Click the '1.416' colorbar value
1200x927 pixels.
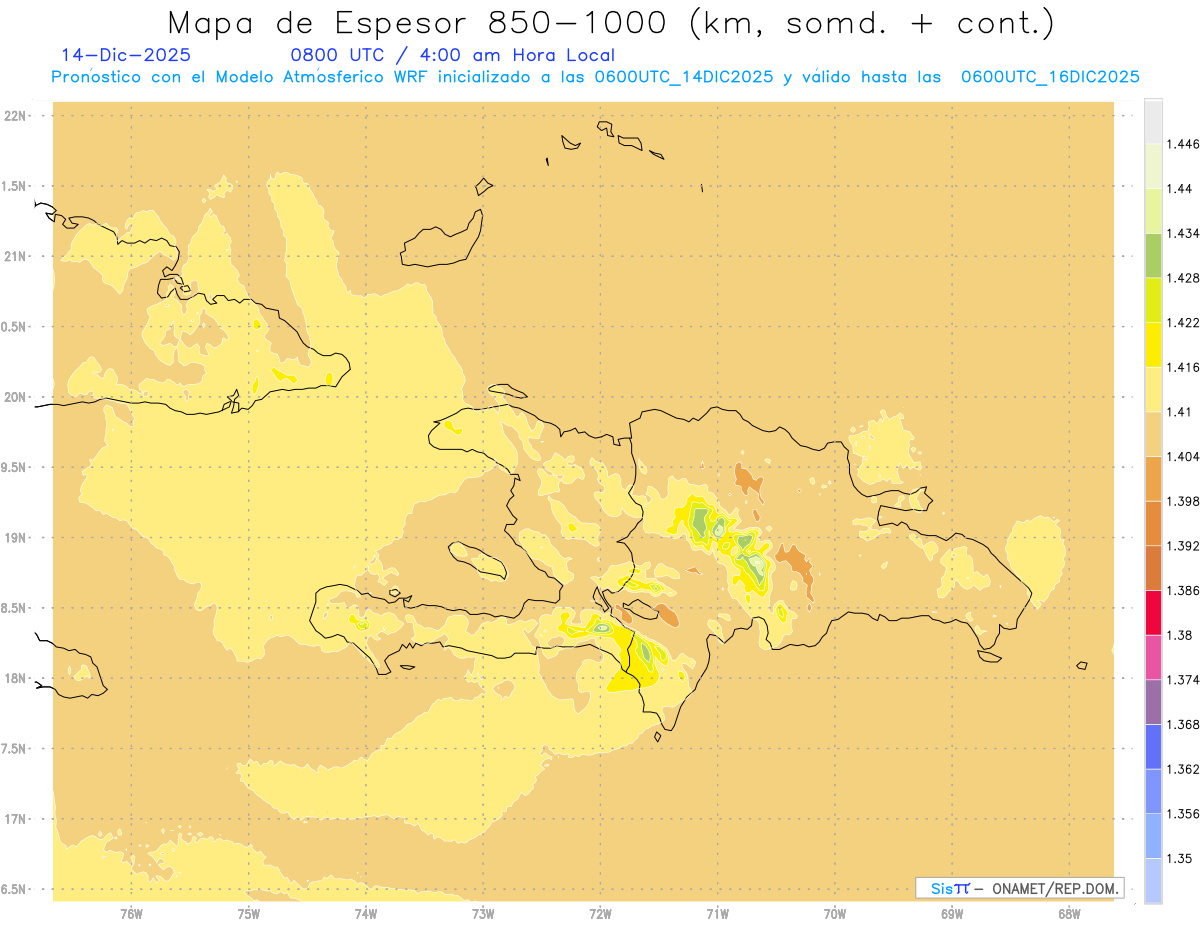1182,367
